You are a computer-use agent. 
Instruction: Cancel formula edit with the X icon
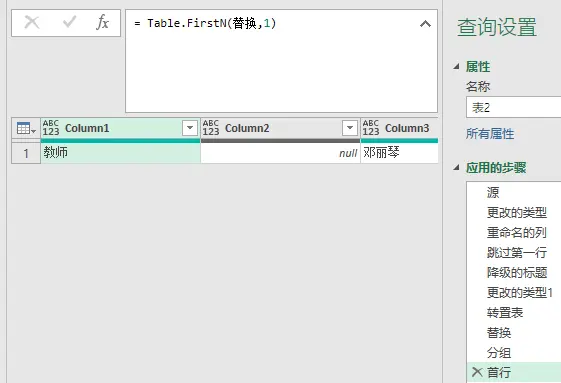pyautogui.click(x=31, y=23)
